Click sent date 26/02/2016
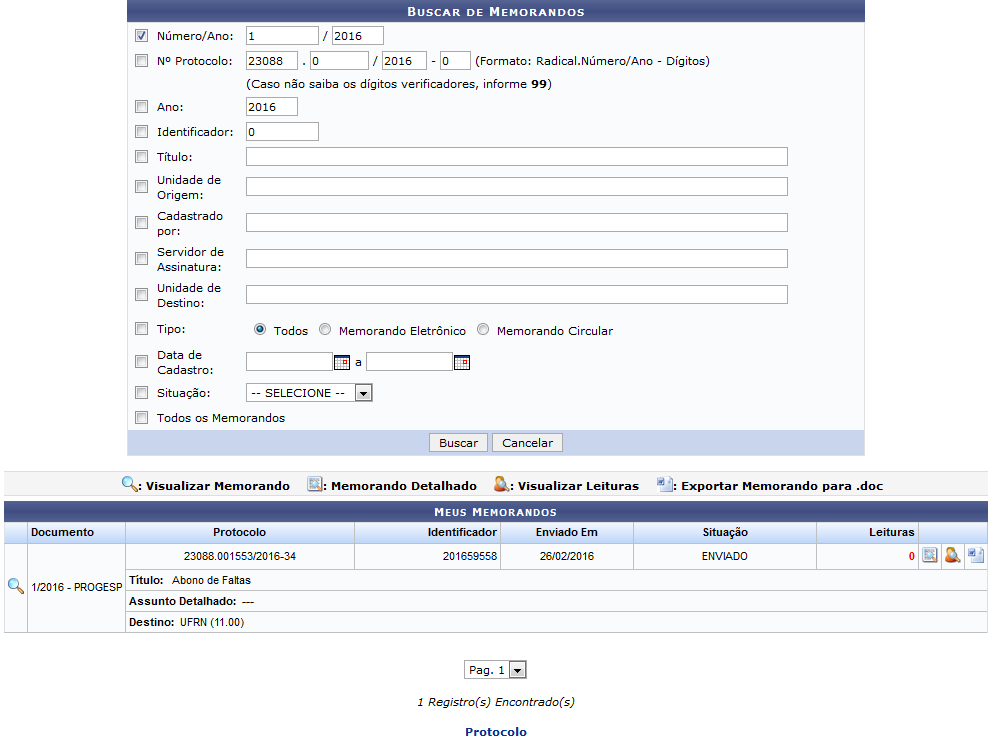Viewport: 990px width, 750px height. point(567,556)
